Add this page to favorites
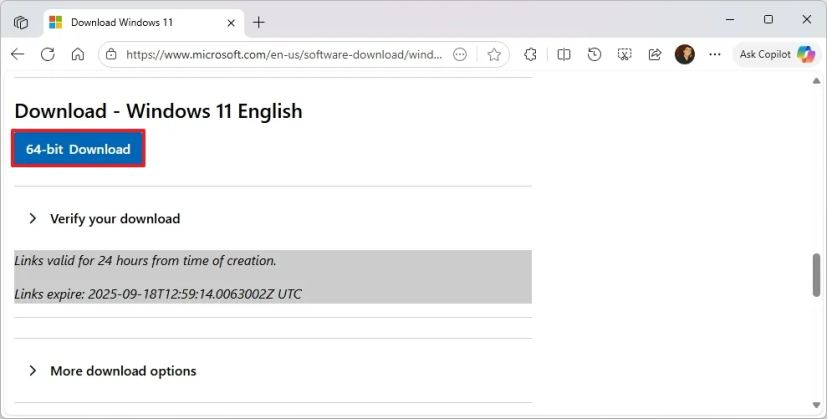 [x=494, y=55]
